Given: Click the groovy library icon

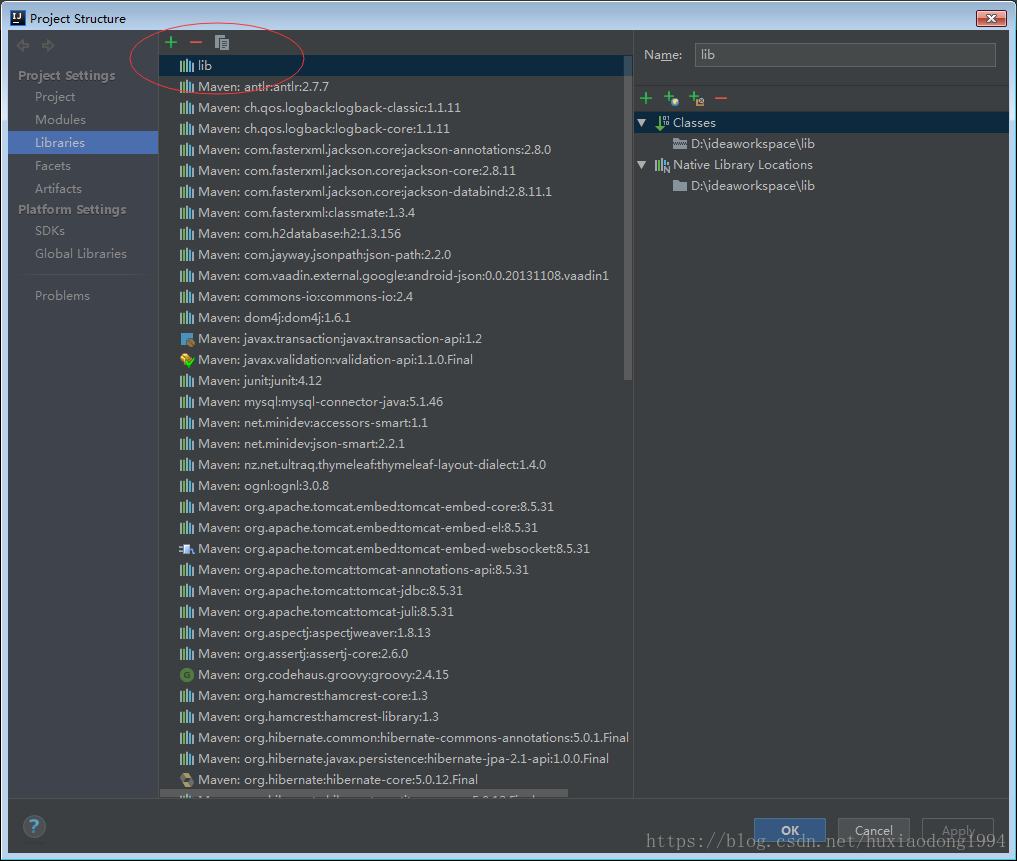Looking at the screenshot, I should tap(187, 675).
